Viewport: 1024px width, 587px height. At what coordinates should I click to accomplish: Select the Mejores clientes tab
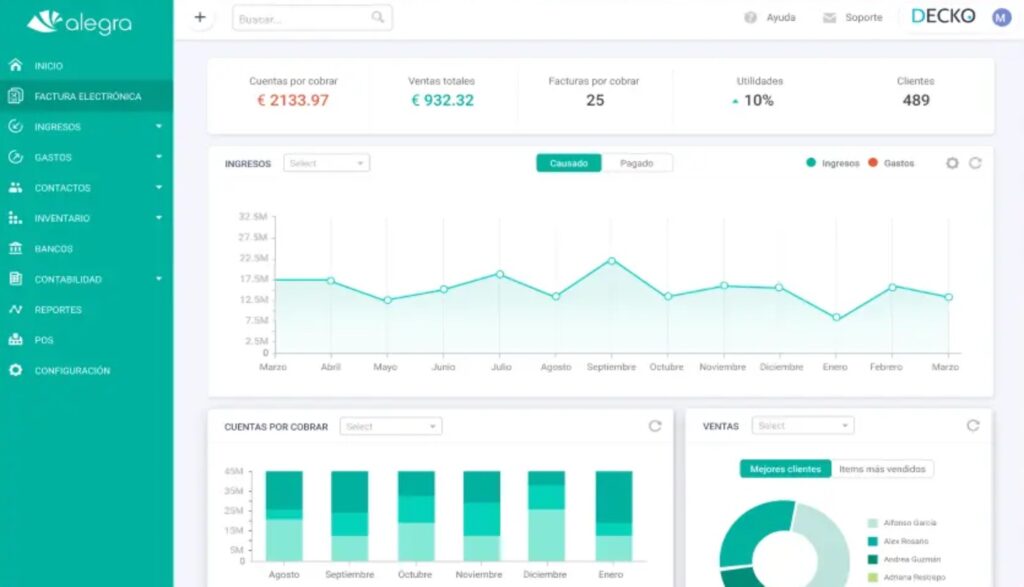point(785,469)
